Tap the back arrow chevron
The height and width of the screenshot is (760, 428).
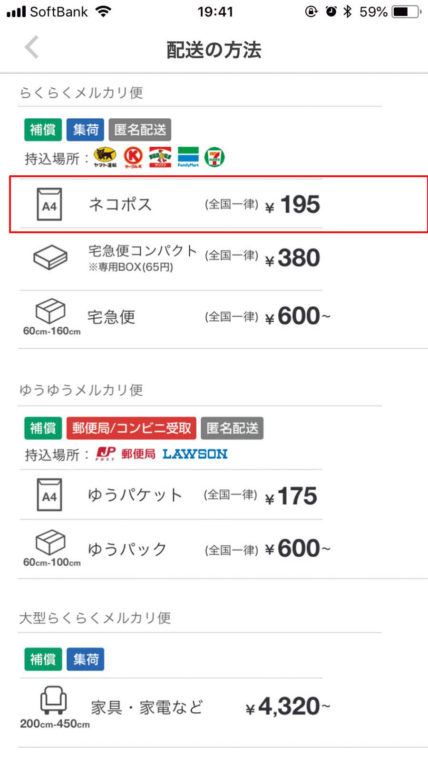tap(32, 48)
